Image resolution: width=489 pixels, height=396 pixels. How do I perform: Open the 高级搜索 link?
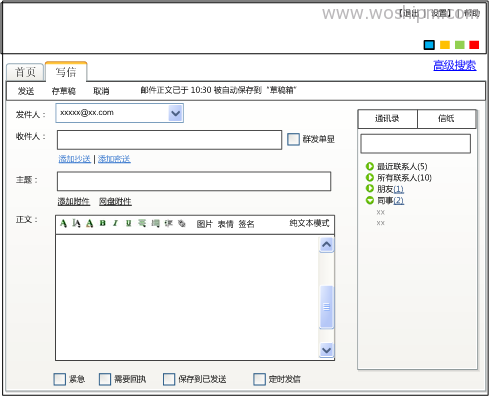455,65
